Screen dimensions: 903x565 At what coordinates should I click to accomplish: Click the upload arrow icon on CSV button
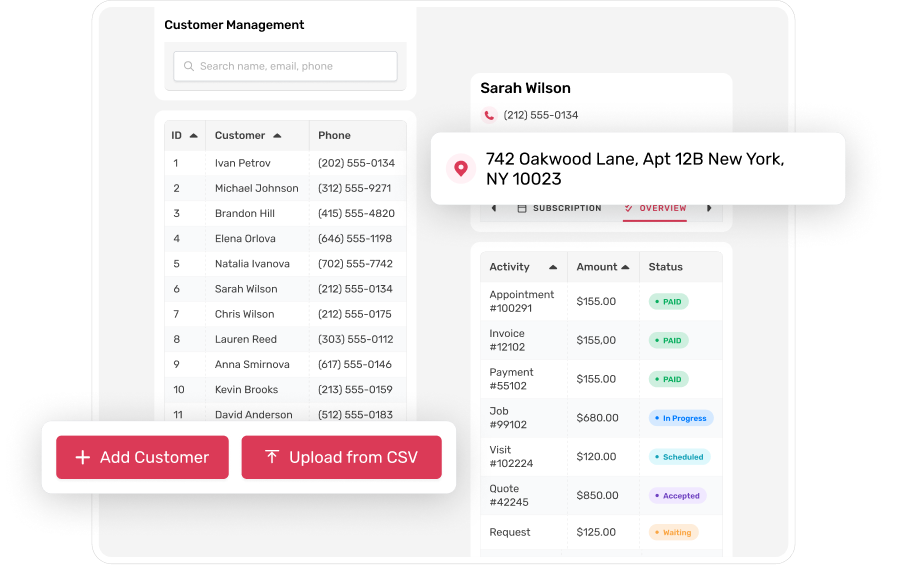pyautogui.click(x=272, y=457)
